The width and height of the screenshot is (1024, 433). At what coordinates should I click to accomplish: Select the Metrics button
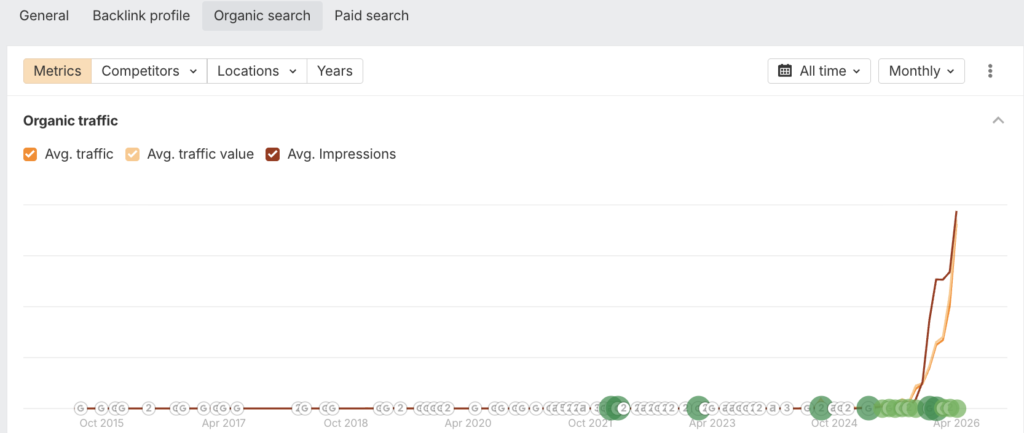click(x=58, y=71)
